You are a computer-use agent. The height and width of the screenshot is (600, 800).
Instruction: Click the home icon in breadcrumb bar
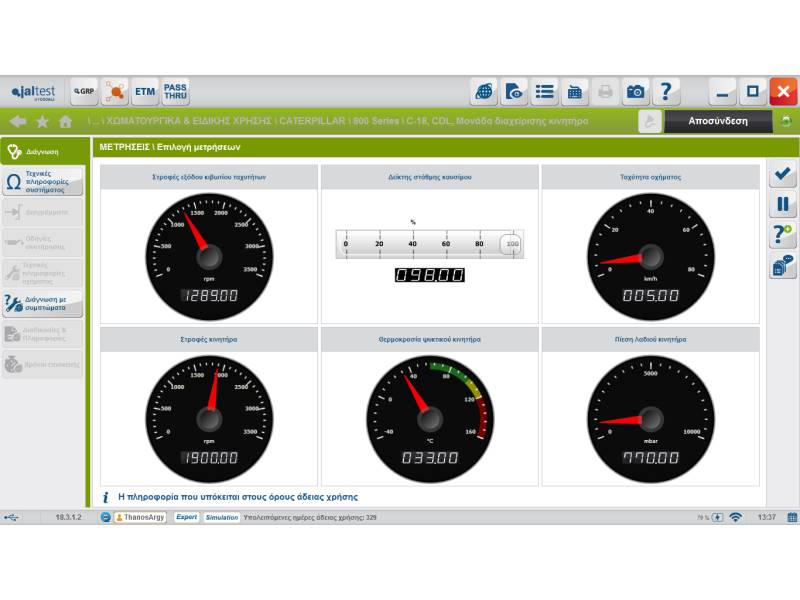tap(65, 121)
